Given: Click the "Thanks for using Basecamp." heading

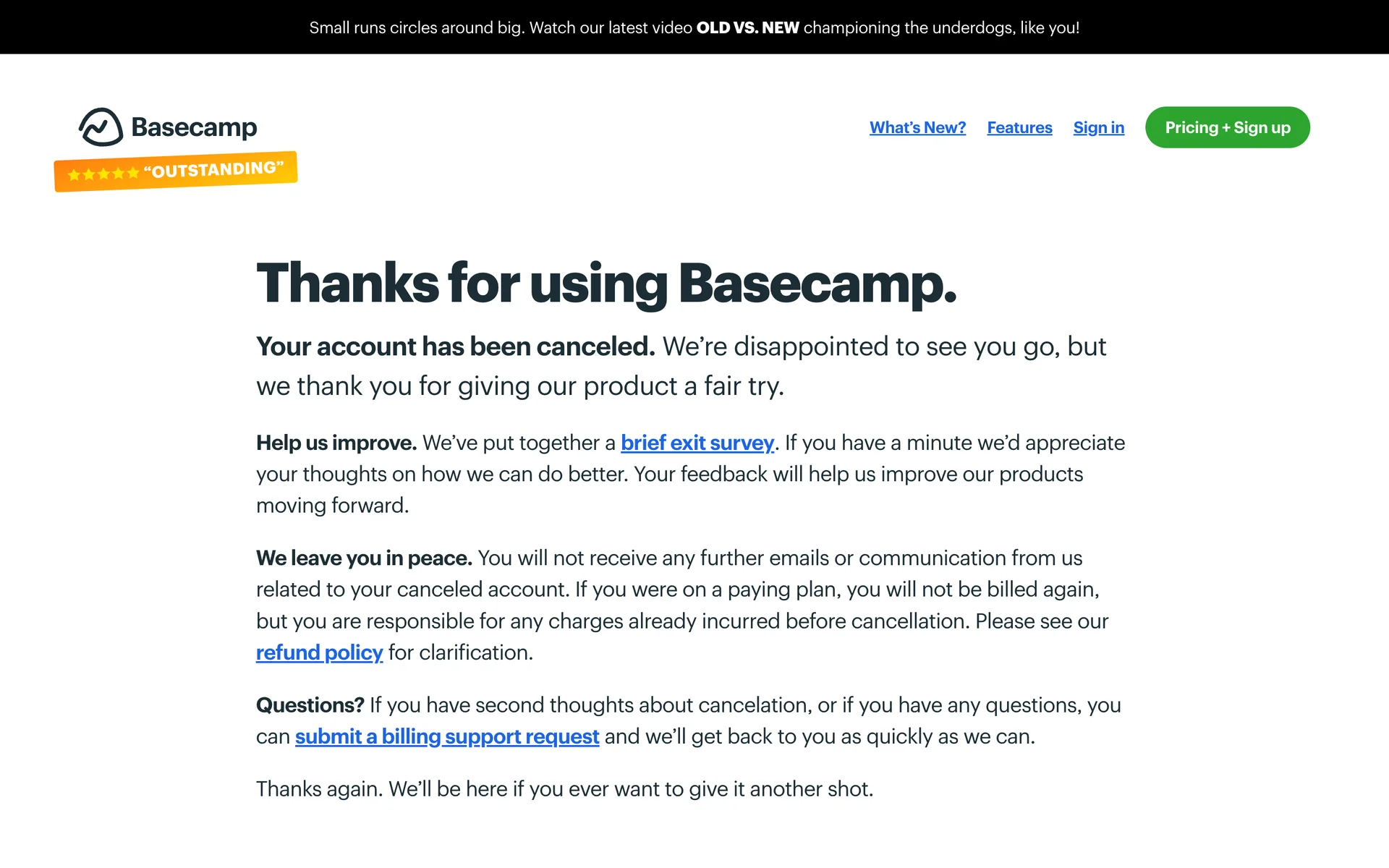Looking at the screenshot, I should click(606, 283).
